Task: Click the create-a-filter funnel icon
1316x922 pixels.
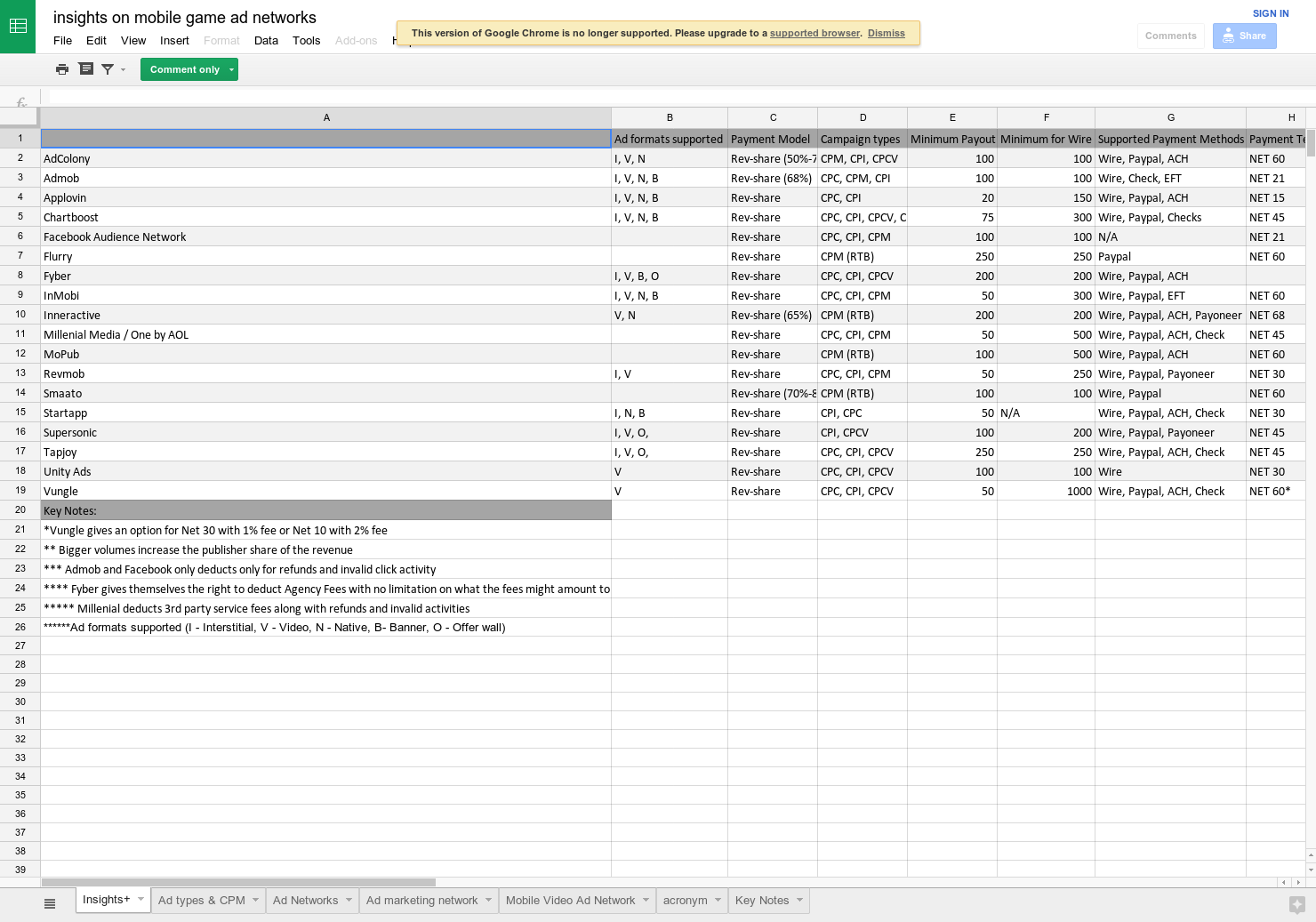Action: click(x=107, y=68)
